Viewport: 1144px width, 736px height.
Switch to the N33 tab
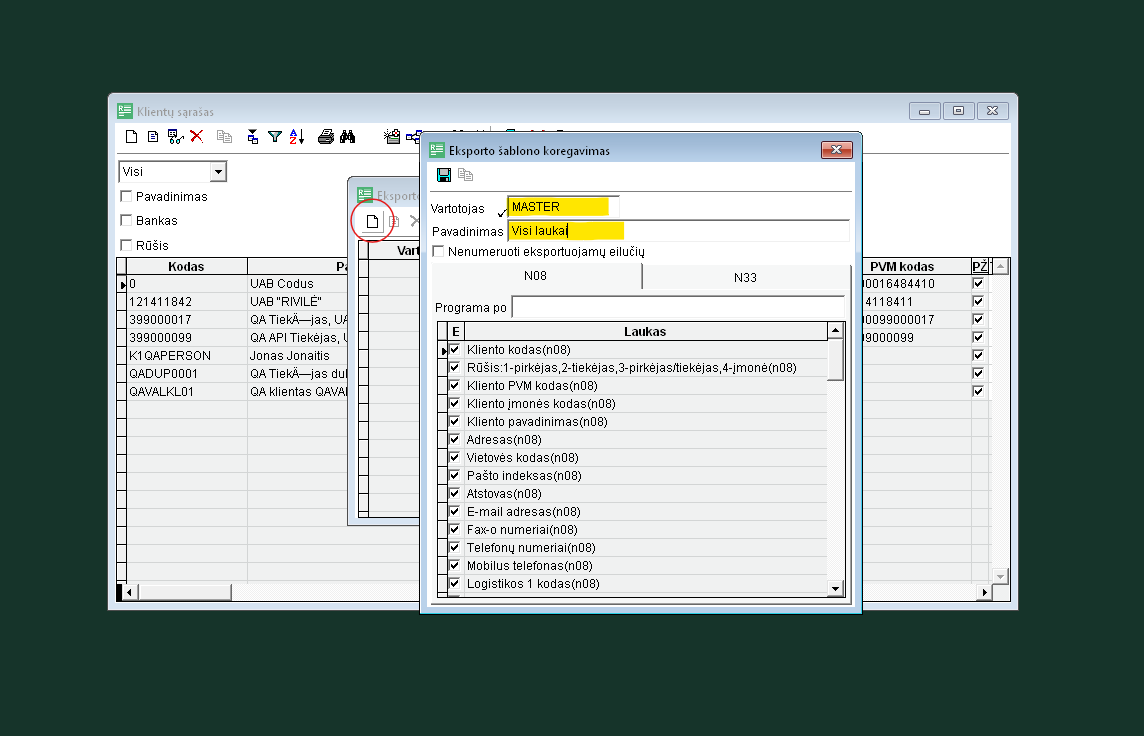[x=746, y=277]
